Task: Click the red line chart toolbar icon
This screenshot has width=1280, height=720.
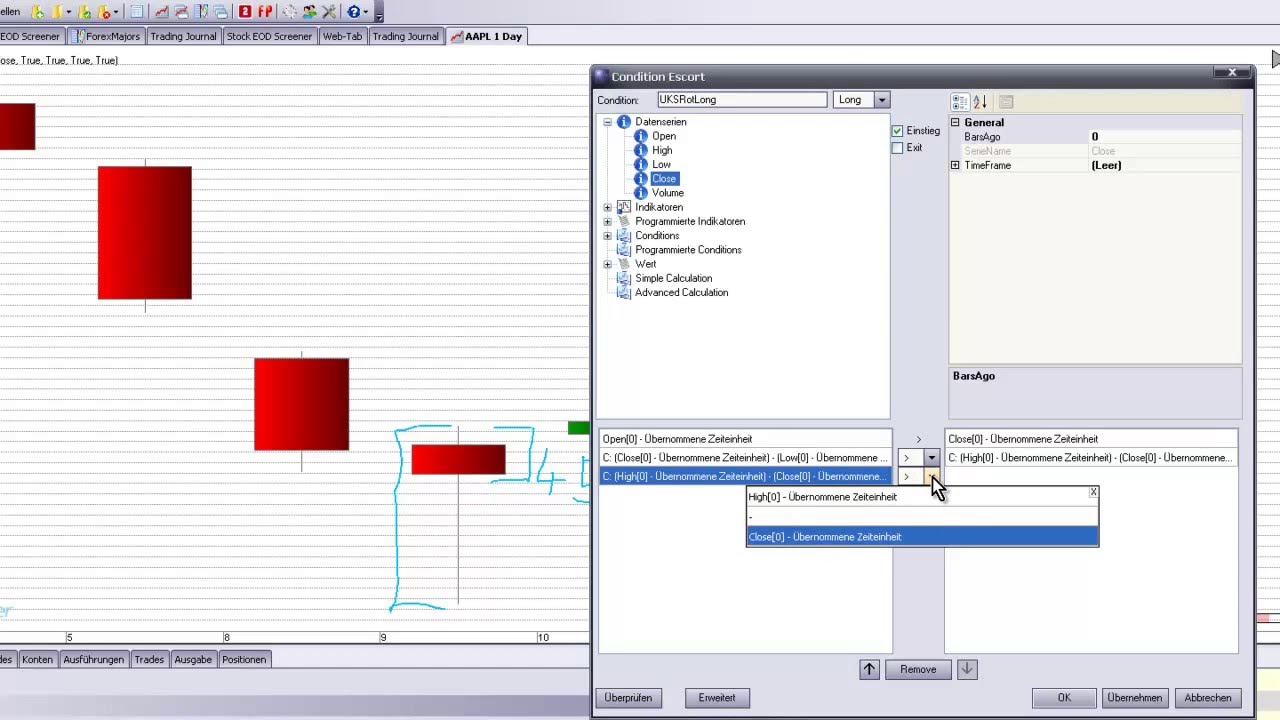Action: click(162, 12)
